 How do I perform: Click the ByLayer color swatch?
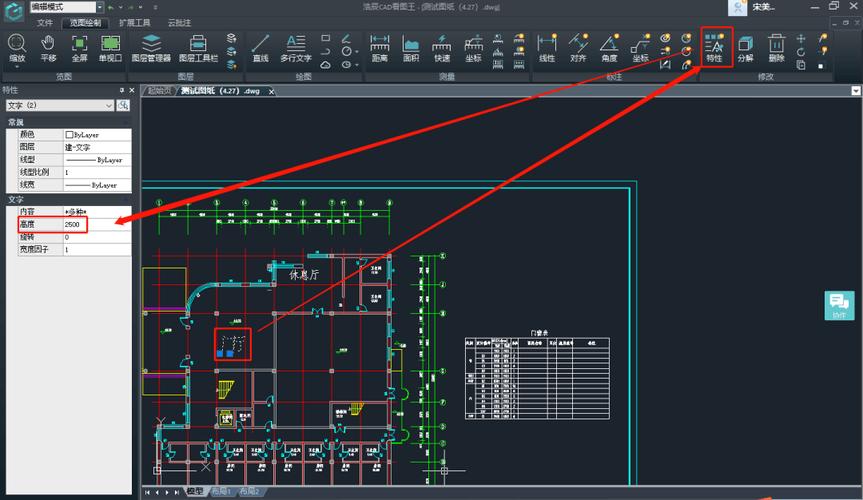[69, 134]
